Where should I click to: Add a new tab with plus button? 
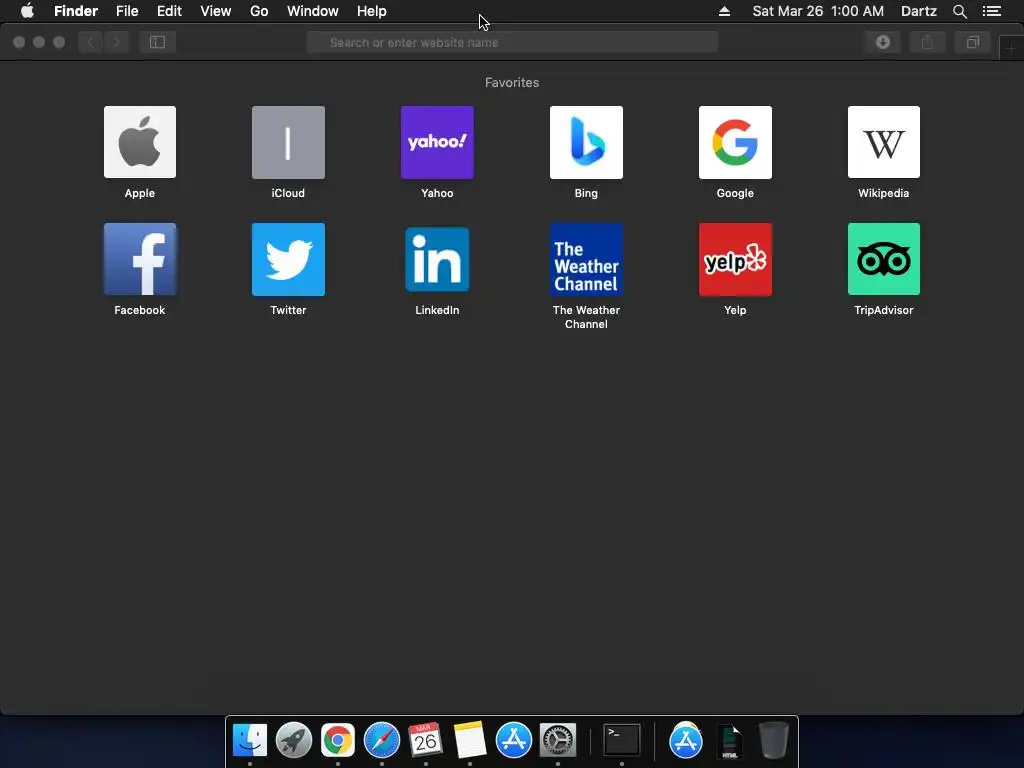(1011, 48)
